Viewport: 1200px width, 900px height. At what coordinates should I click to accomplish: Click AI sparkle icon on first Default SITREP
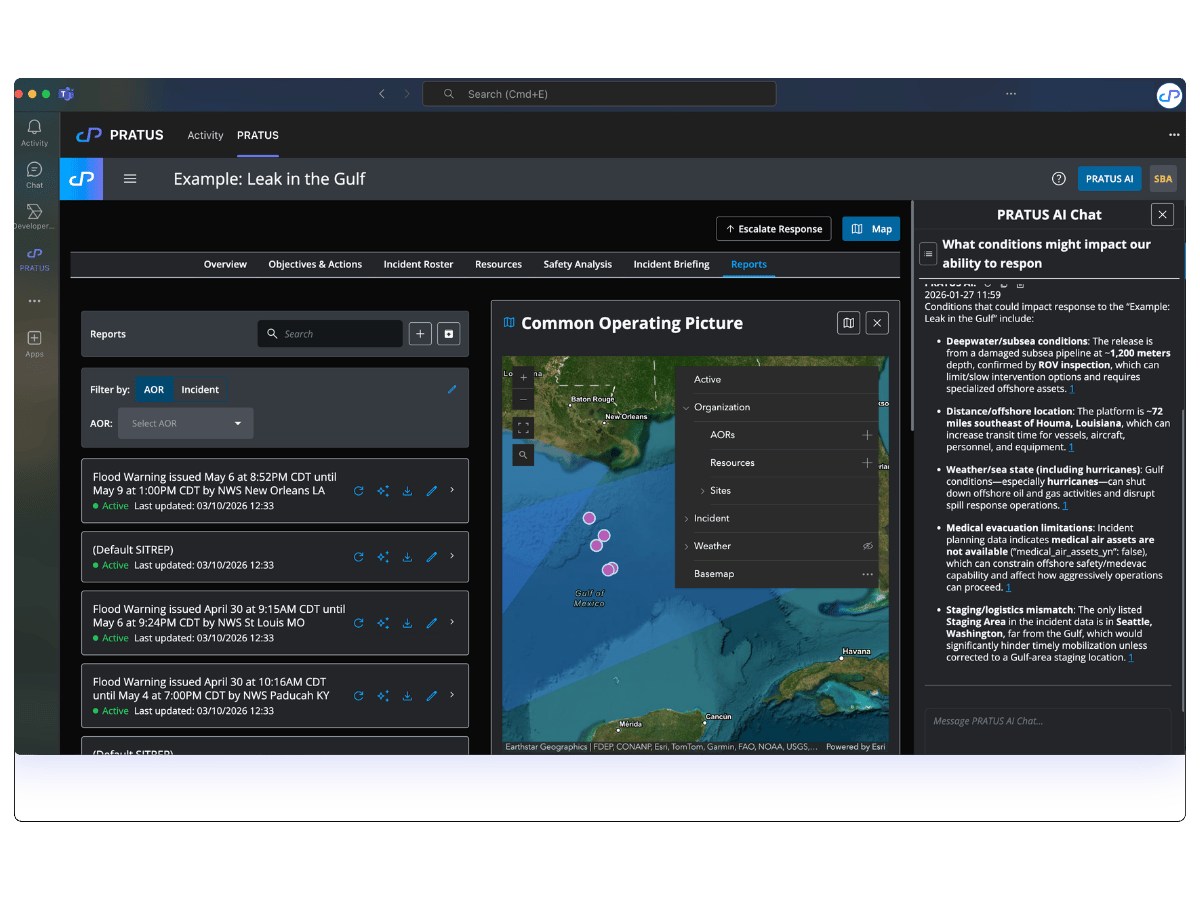[383, 557]
